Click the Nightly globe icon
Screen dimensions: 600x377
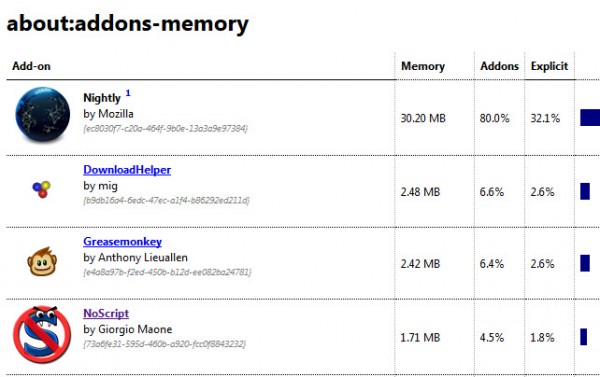tap(42, 114)
